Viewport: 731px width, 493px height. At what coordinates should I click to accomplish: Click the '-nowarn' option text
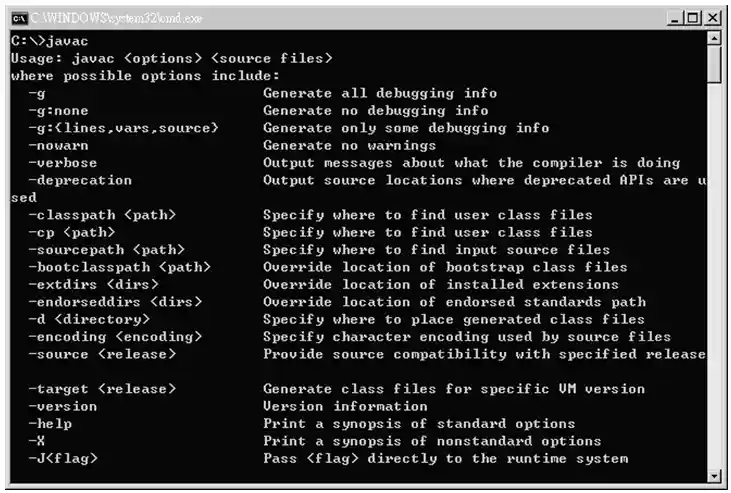[x=60, y=145]
